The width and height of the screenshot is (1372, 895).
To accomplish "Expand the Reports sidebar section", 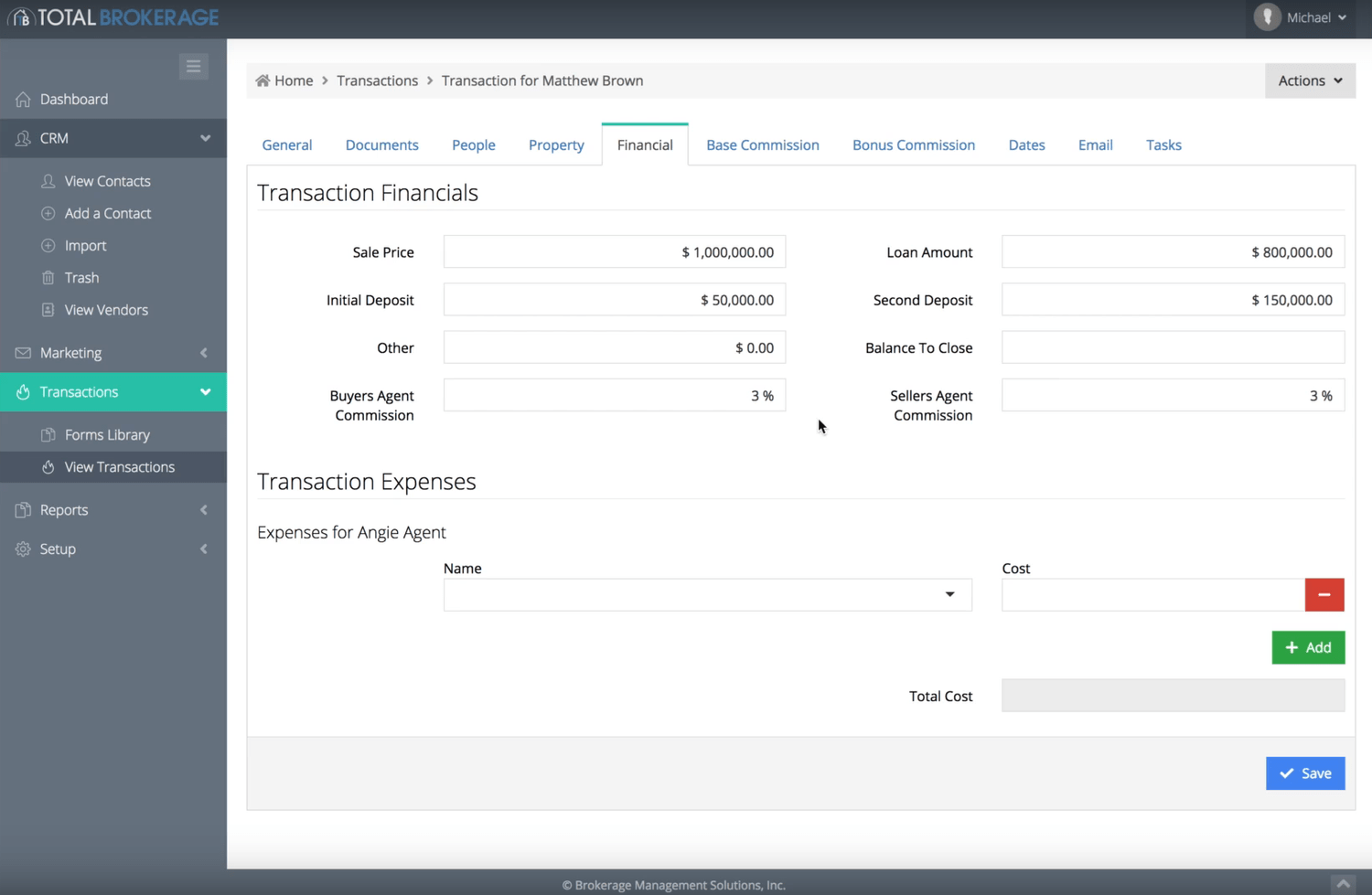I will (x=203, y=510).
